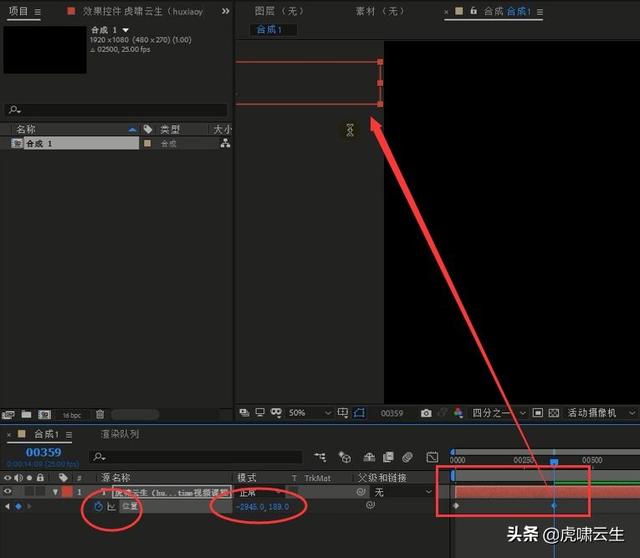Open the flowchart icon for 合成 1
The image size is (640, 558).
(225, 143)
